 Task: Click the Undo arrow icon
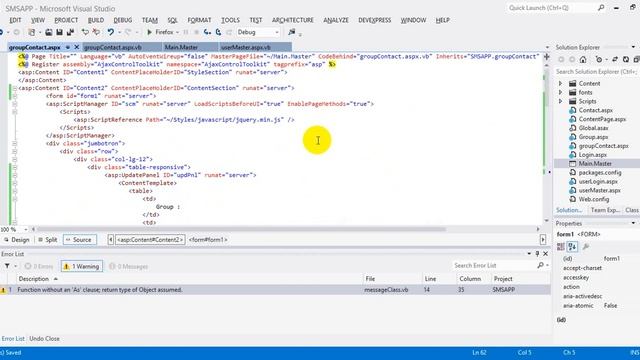(x=111, y=32)
